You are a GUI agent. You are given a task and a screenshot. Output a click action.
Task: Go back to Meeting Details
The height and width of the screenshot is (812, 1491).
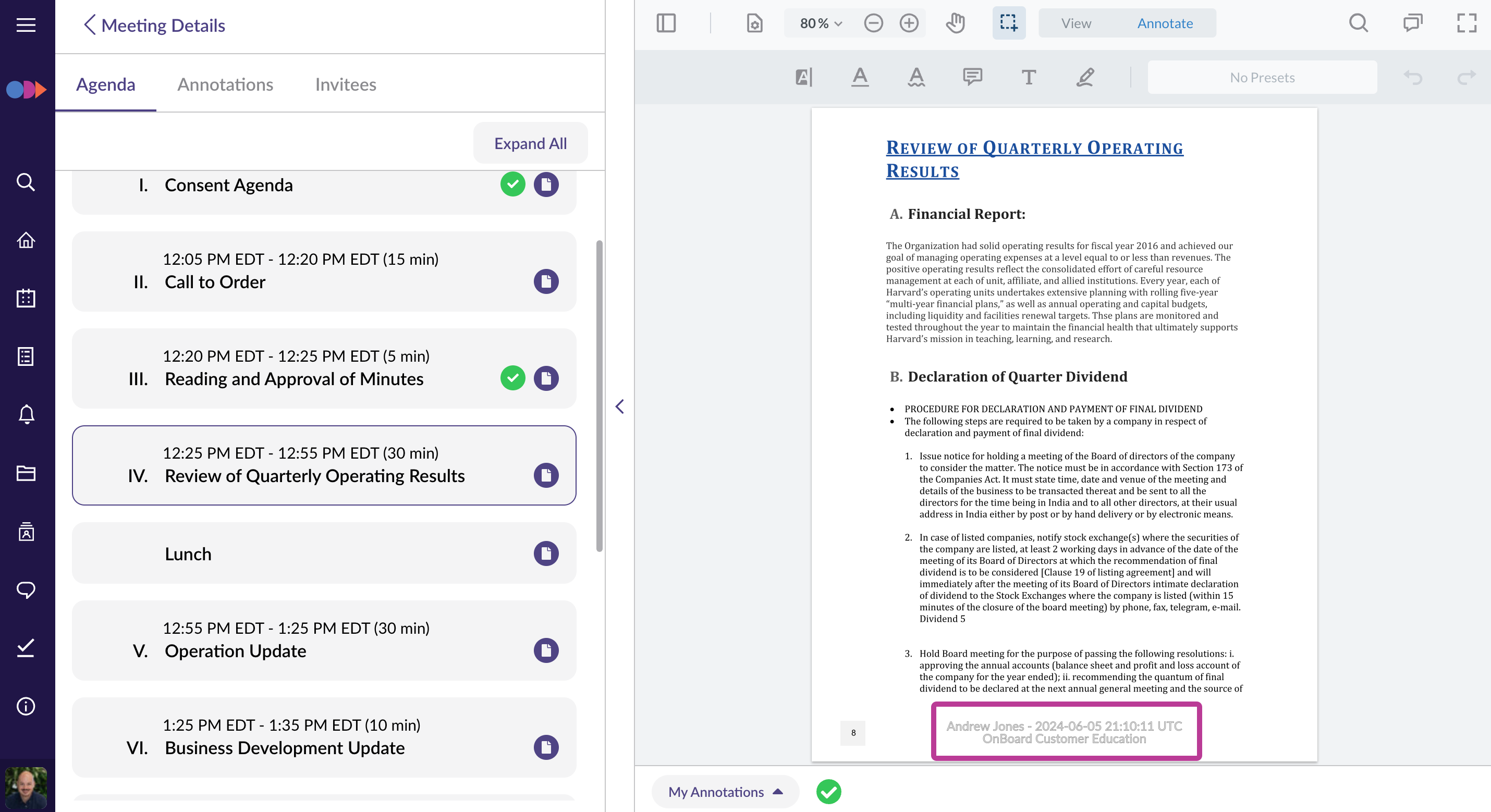154,25
